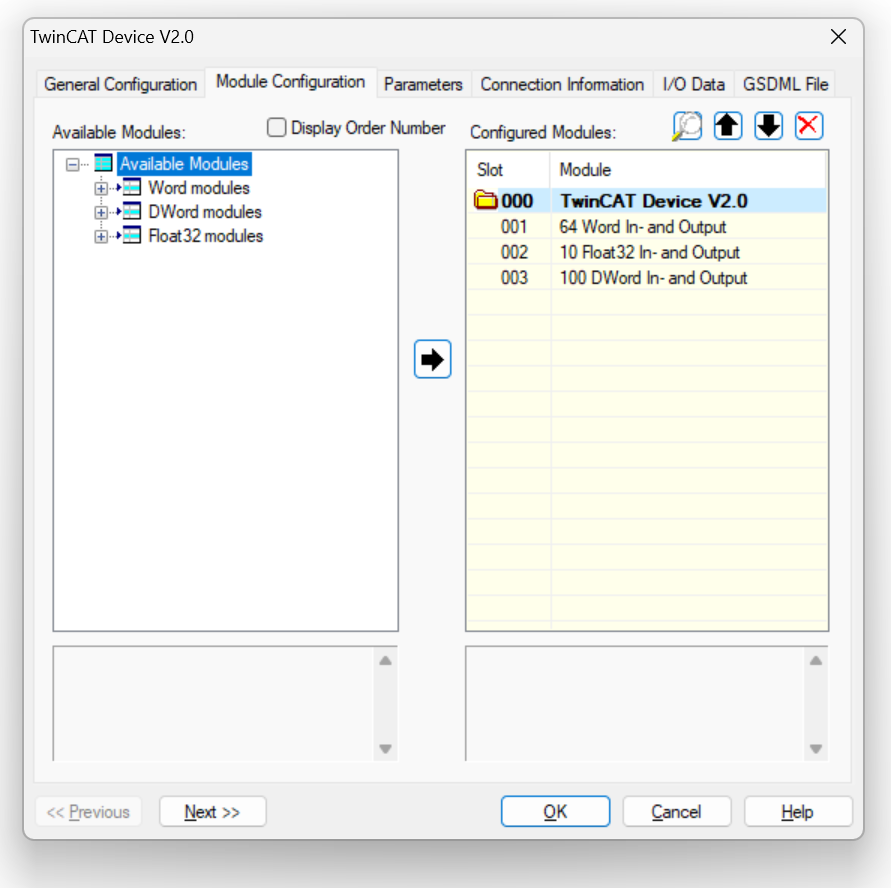Click down arrow of left description scrollbar
891x888 pixels.
click(x=385, y=749)
